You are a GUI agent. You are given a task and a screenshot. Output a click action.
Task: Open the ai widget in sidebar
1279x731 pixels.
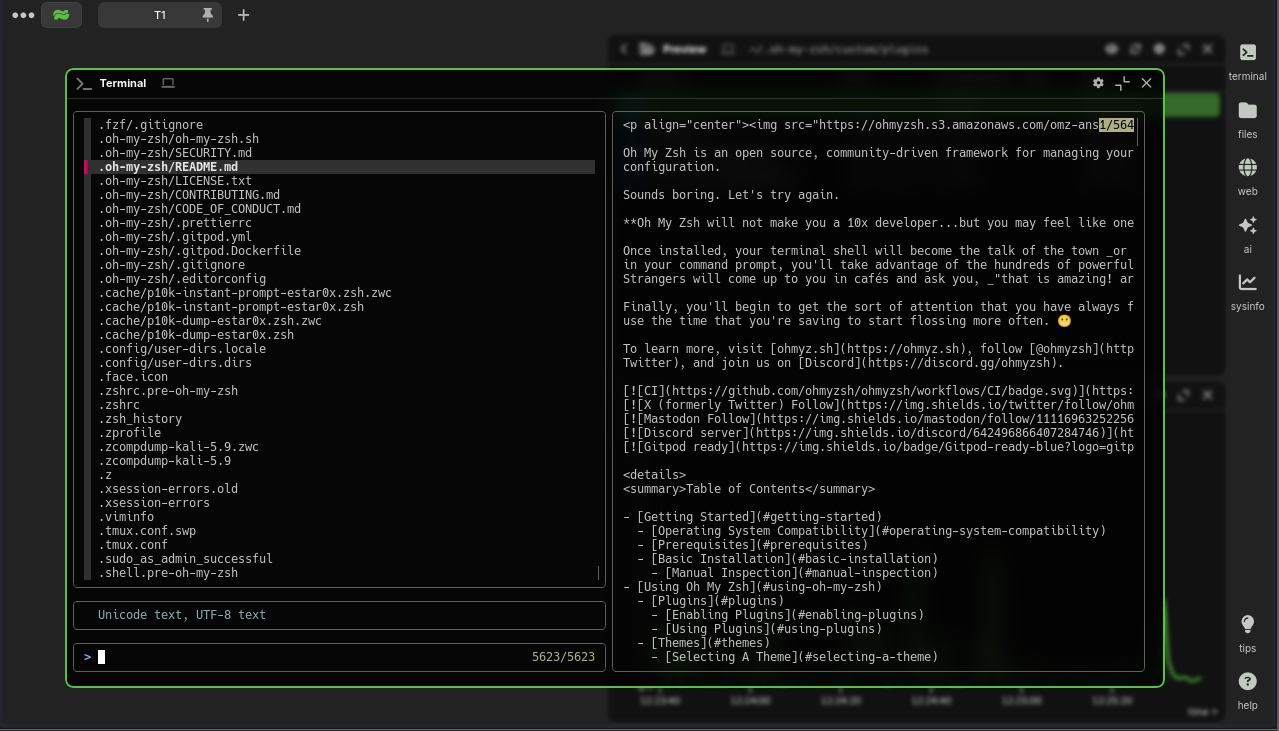coord(1248,234)
